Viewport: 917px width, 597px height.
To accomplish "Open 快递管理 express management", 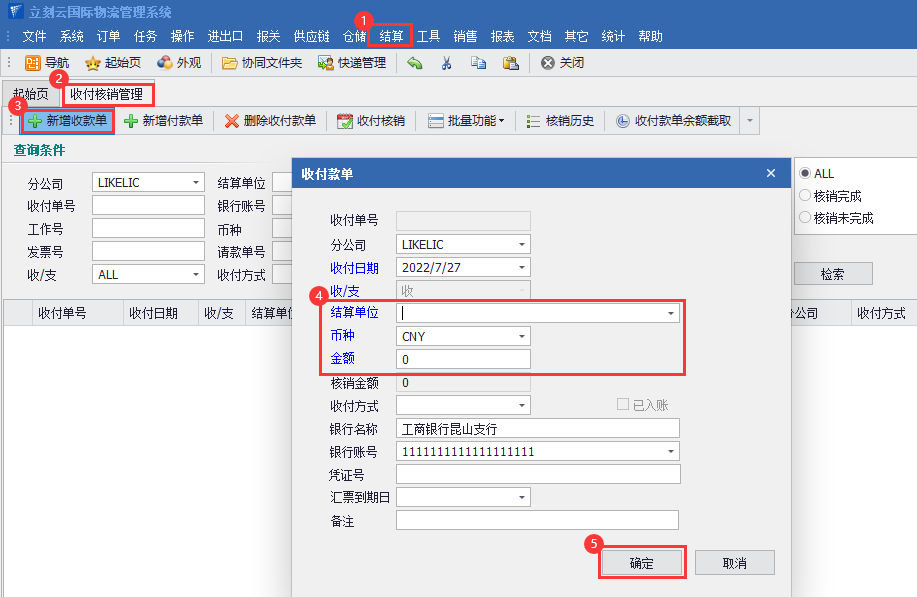I will click(x=351, y=62).
